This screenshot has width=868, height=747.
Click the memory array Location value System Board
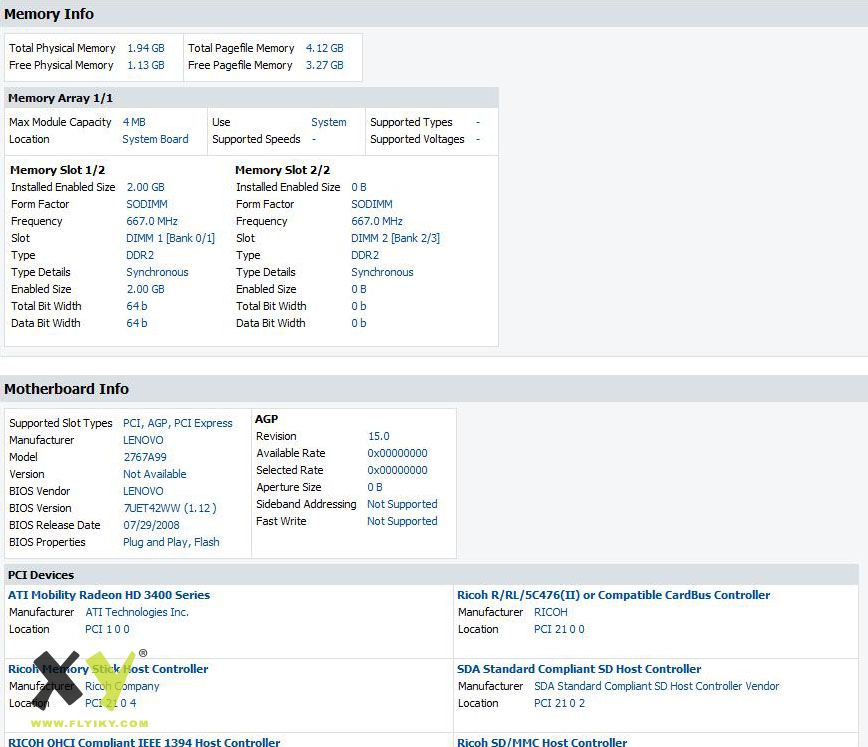[155, 139]
